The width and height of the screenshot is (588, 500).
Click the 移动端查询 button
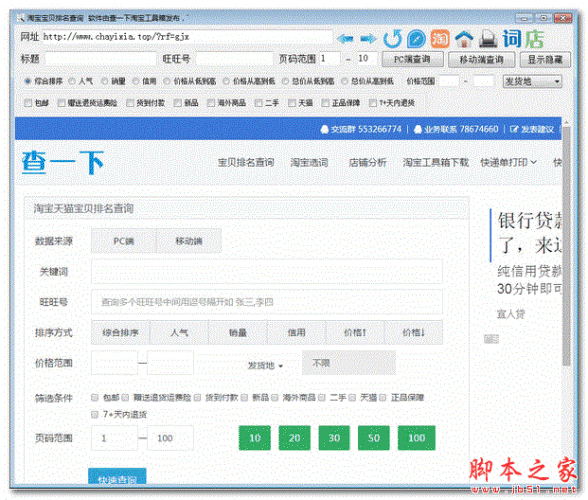coord(482,59)
